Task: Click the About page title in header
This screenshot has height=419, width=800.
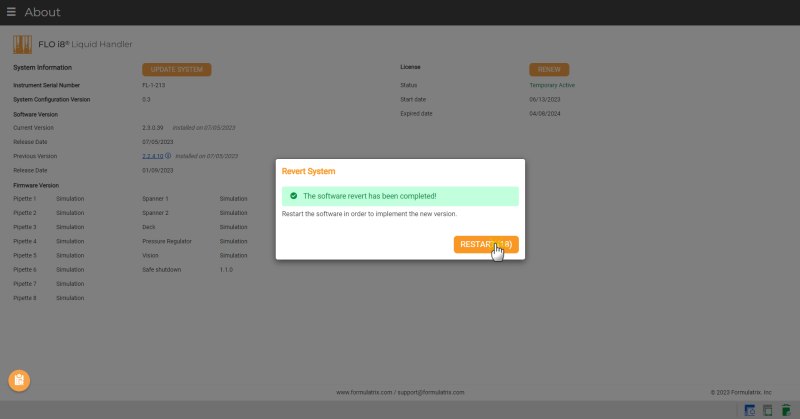Action: tap(42, 12)
